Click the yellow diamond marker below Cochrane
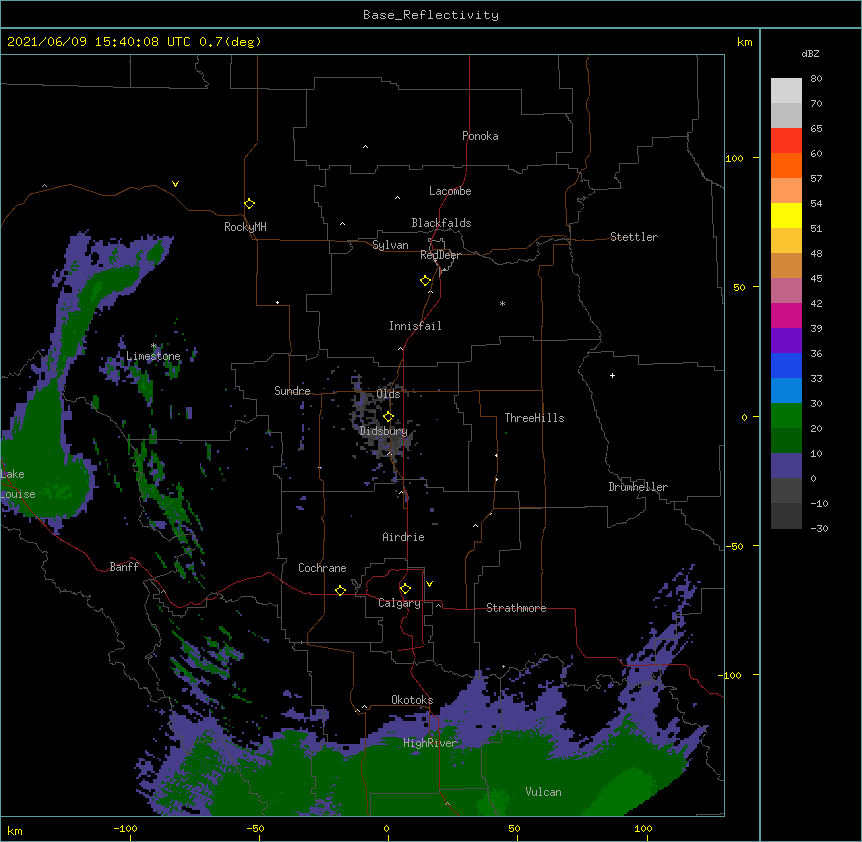Screen dimensions: 862x842 (340, 590)
